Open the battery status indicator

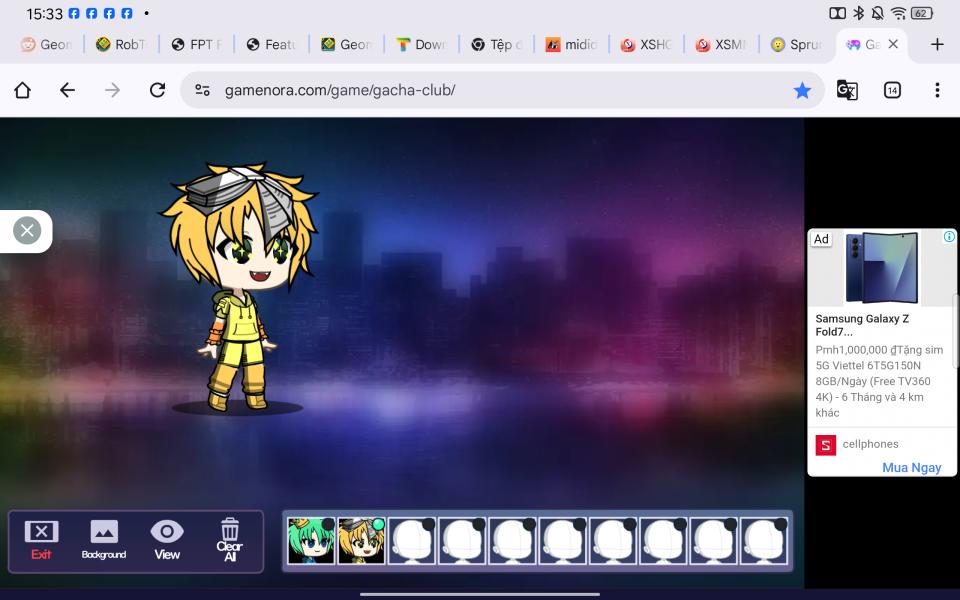(921, 13)
